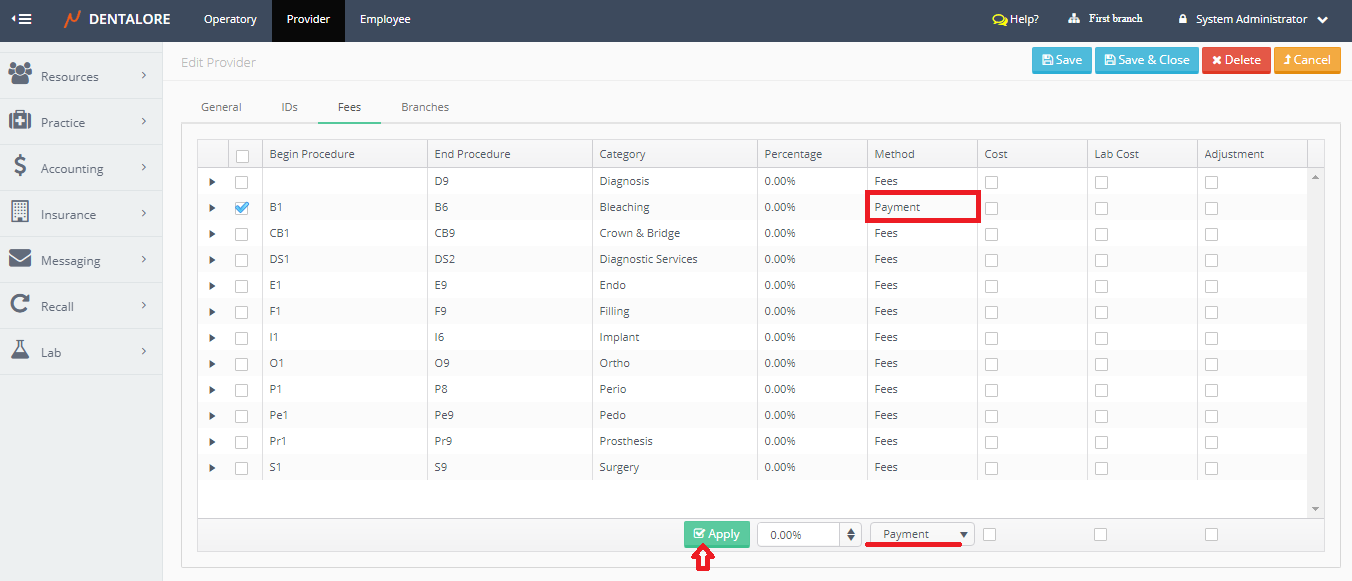Expand the Crown & Bridge row arrow

click(x=212, y=234)
